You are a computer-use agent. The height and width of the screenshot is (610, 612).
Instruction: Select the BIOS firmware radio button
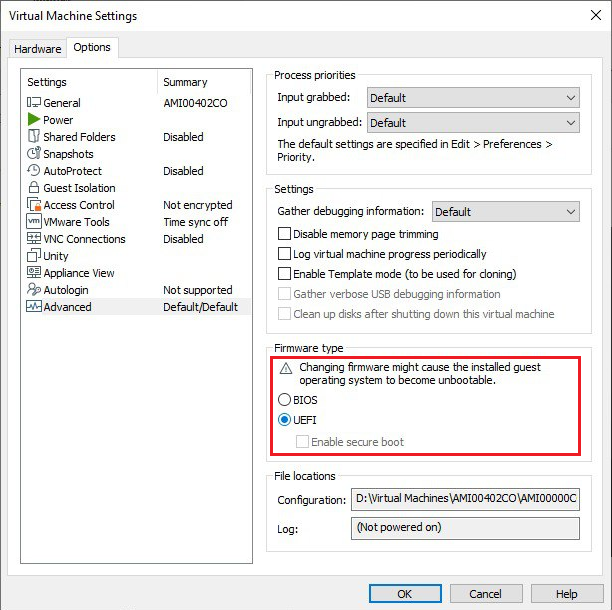pyautogui.click(x=285, y=400)
